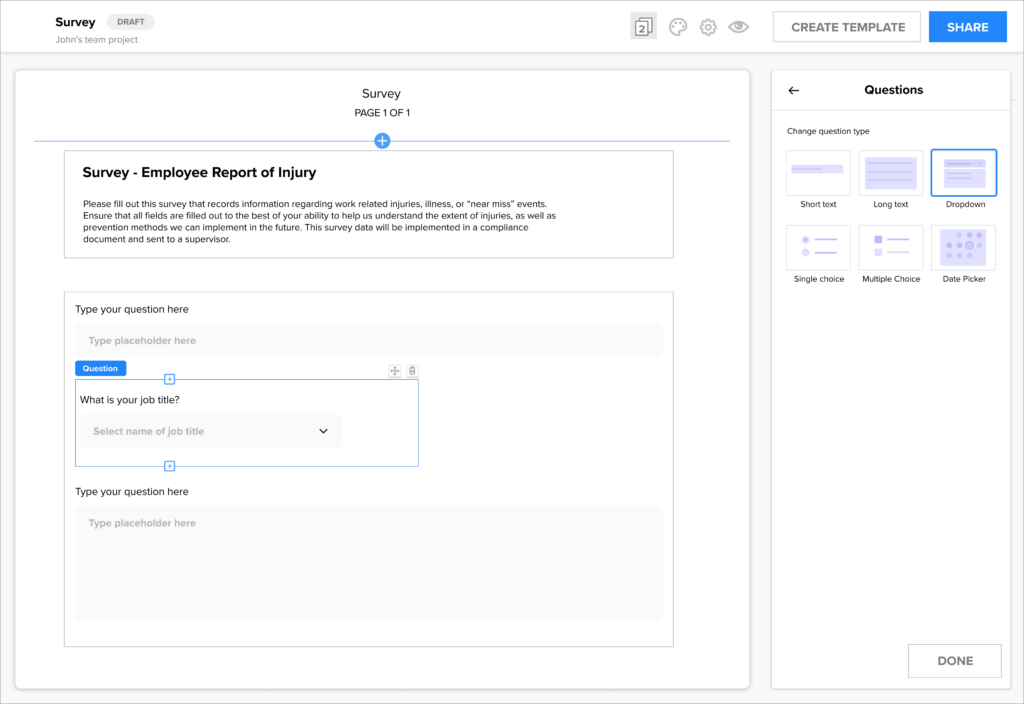This screenshot has height=704, width=1024.
Task: Select the Multiple Choice question type
Action: click(x=891, y=248)
